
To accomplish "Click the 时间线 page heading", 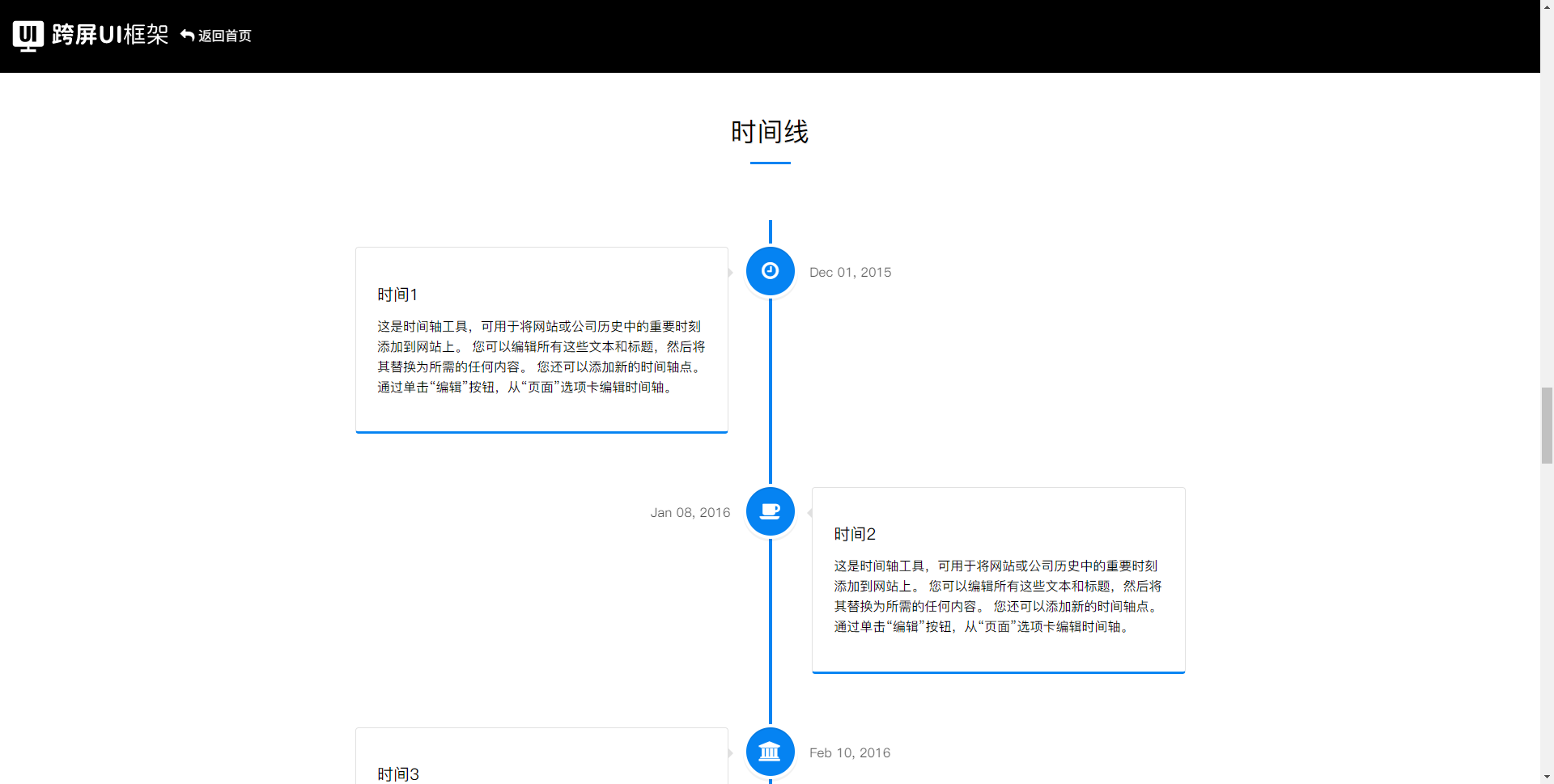I will [x=770, y=132].
